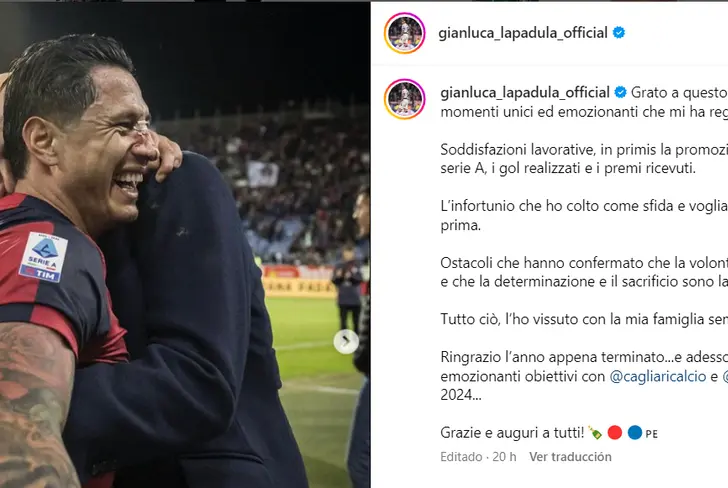This screenshot has height=488, width=728.
Task: Click the paragraph beginning 'L'infortunio che ho colto'
Action: (584, 215)
